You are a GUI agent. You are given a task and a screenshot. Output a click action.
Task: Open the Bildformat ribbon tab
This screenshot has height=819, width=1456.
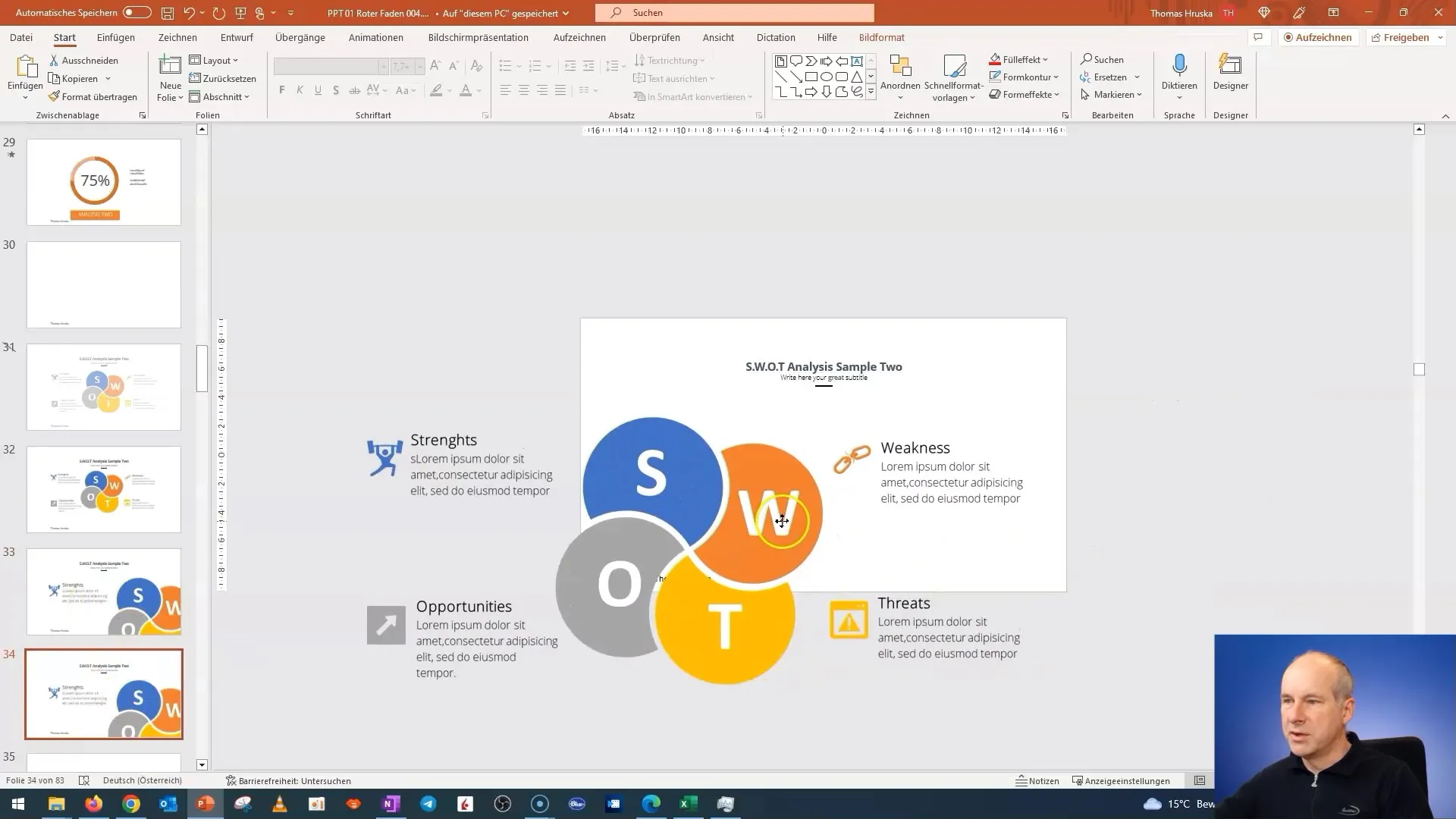881,37
